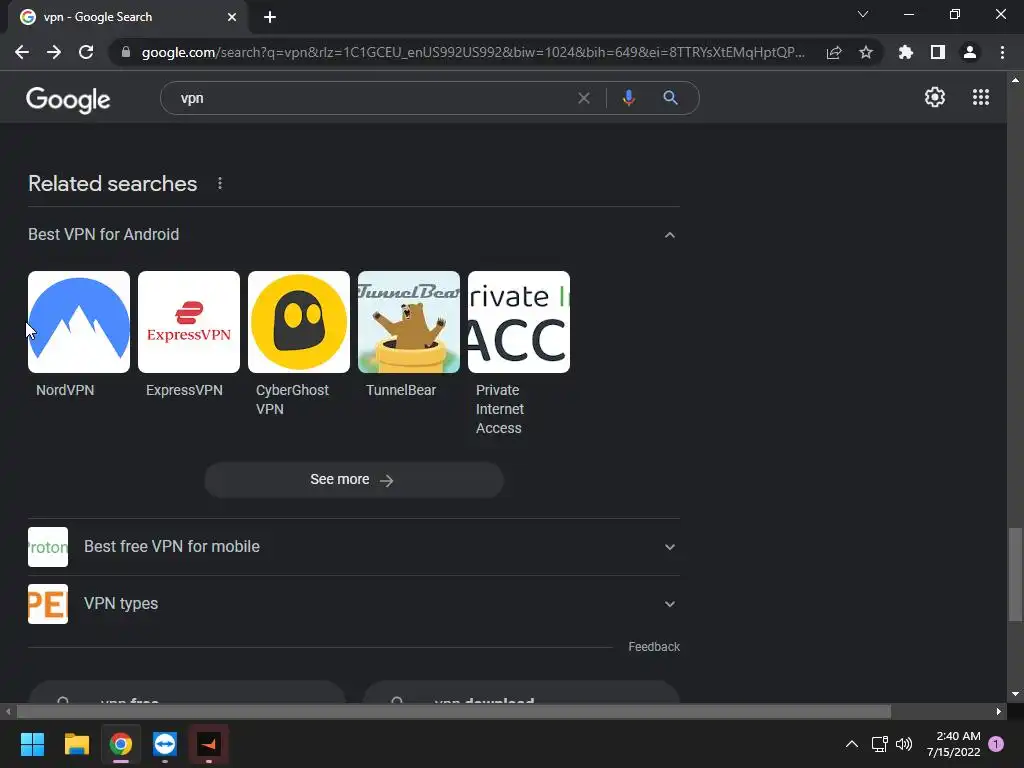1024x768 pixels.
Task: Open the Extensions puzzle menu
Action: click(x=906, y=52)
